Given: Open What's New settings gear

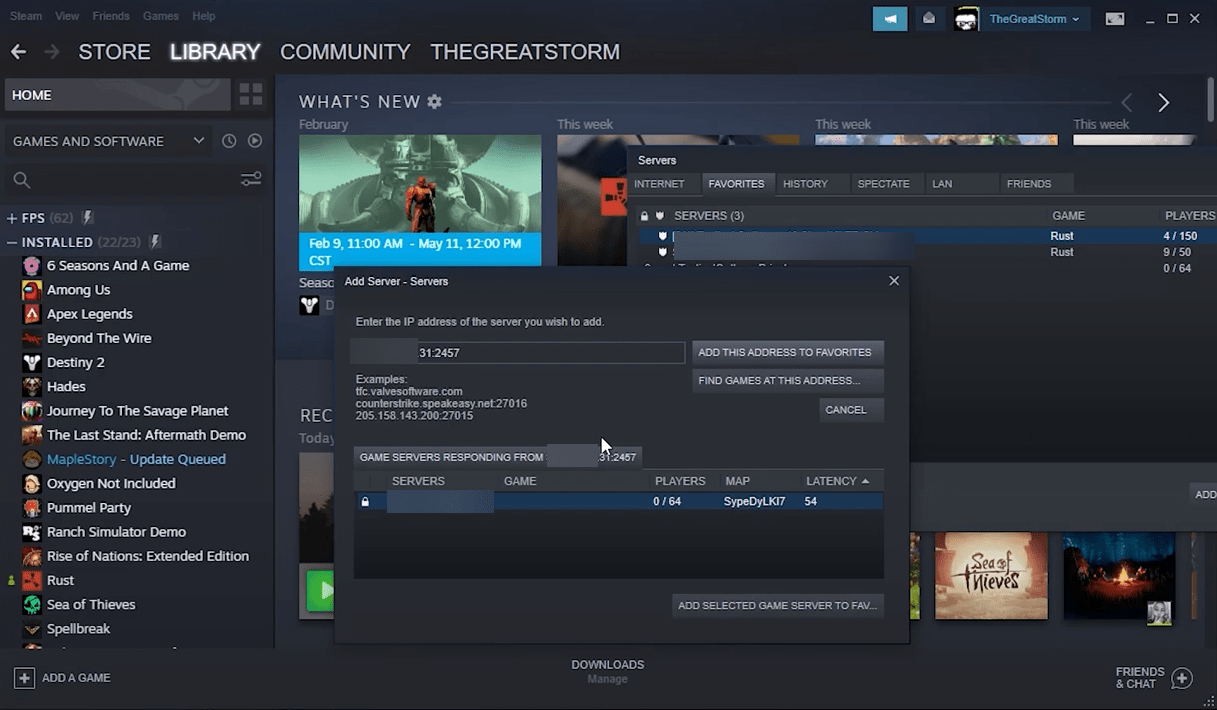Looking at the screenshot, I should click(434, 102).
